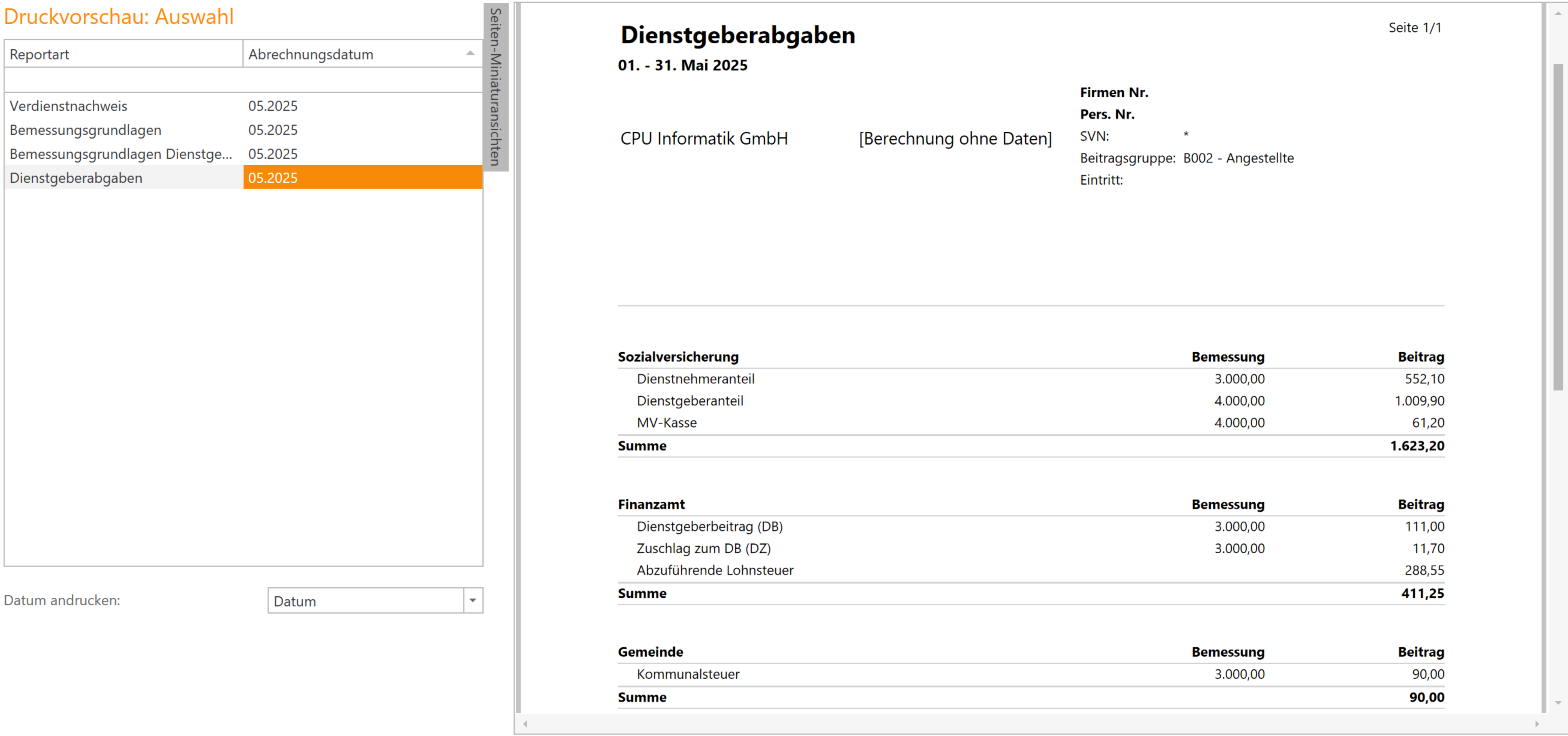Click Finanzamt Summe value 411,25
Viewport: 1568px width, 736px height.
tap(1422, 594)
